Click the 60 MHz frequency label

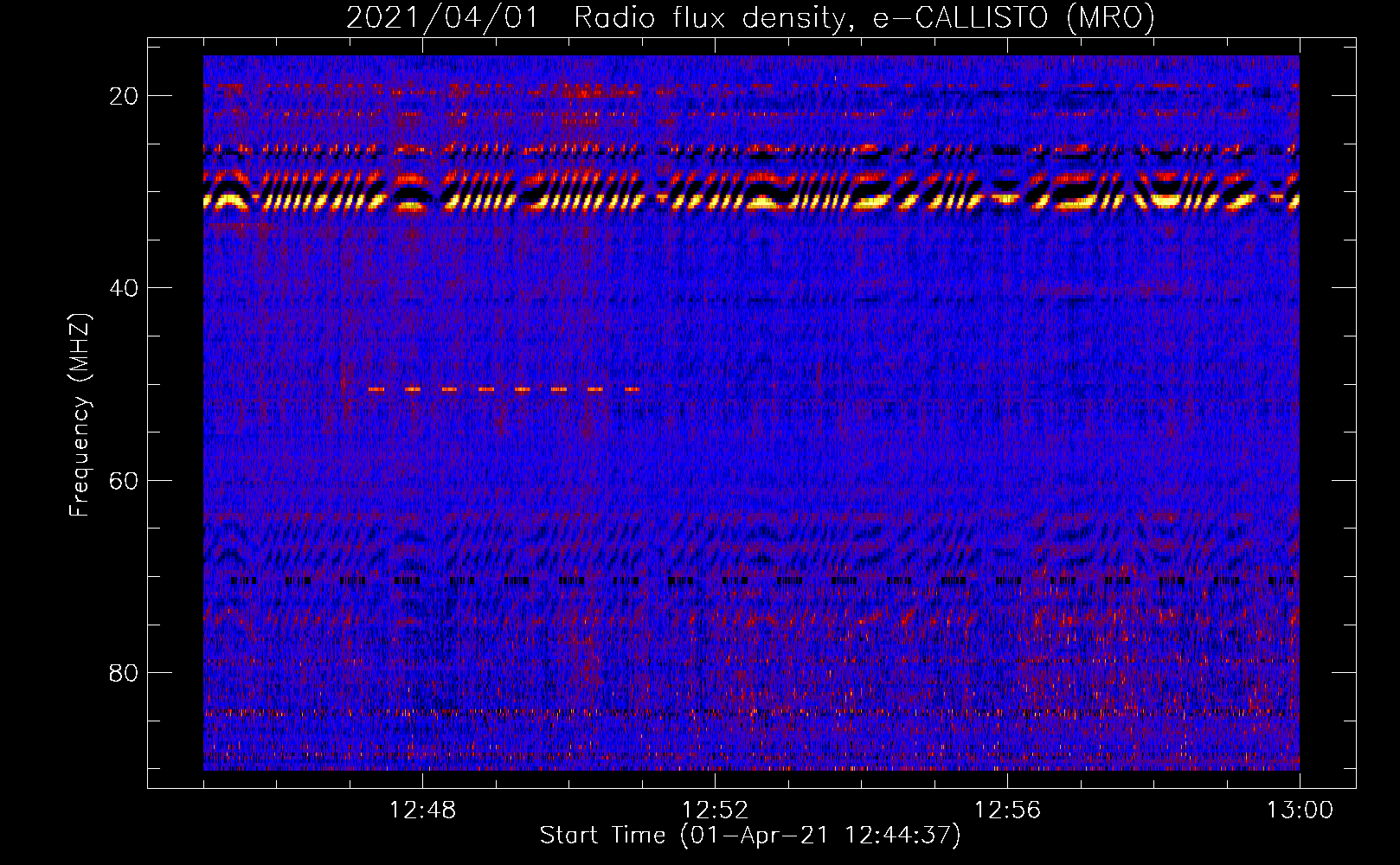click(x=125, y=480)
